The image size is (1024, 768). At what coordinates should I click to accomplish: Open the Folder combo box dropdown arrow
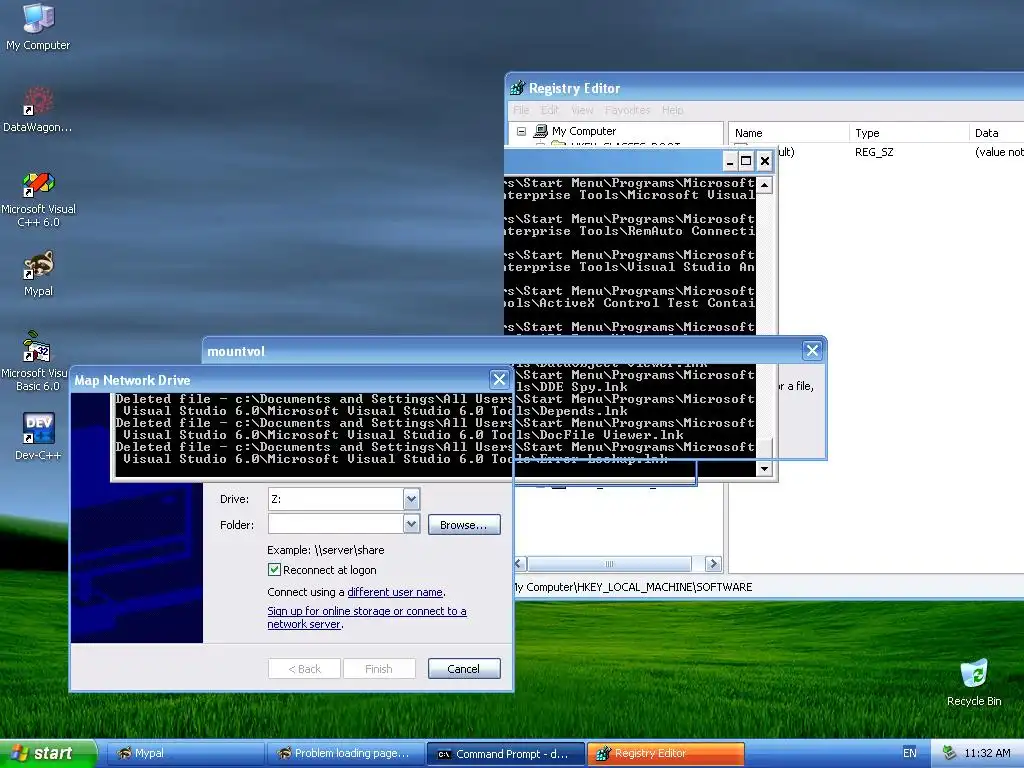(411, 524)
